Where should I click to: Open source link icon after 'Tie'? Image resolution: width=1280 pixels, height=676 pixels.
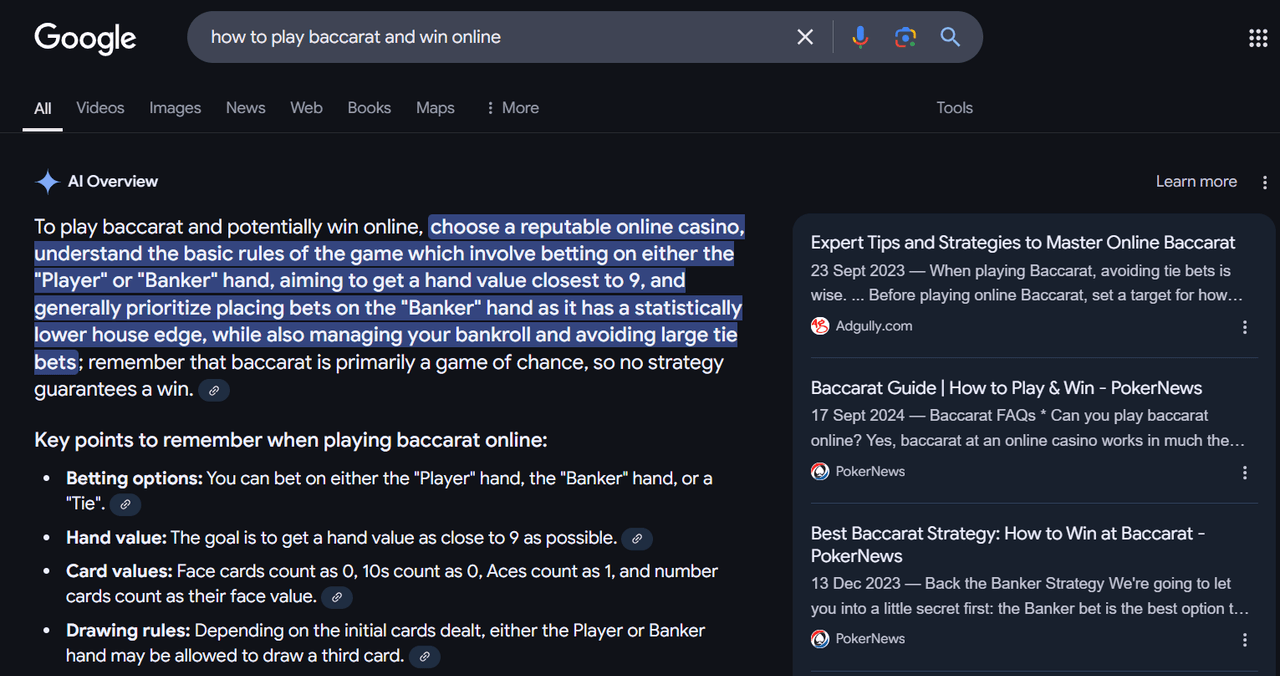point(125,505)
